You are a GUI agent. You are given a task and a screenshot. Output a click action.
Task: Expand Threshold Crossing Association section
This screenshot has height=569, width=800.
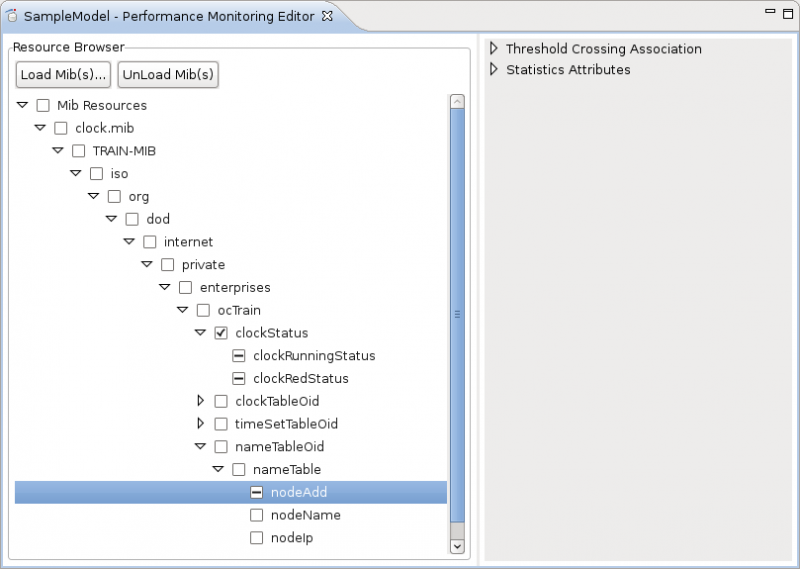(493, 48)
